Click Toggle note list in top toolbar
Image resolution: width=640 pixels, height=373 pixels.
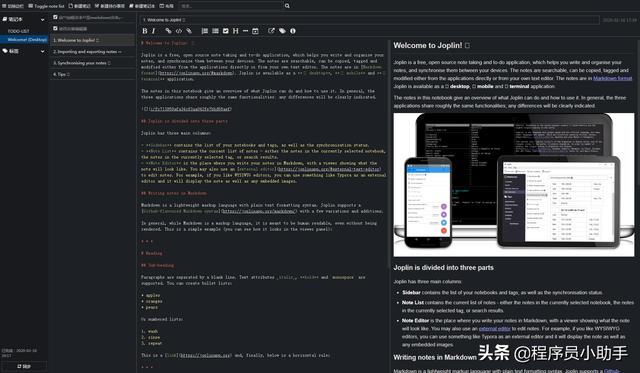[x=46, y=6]
